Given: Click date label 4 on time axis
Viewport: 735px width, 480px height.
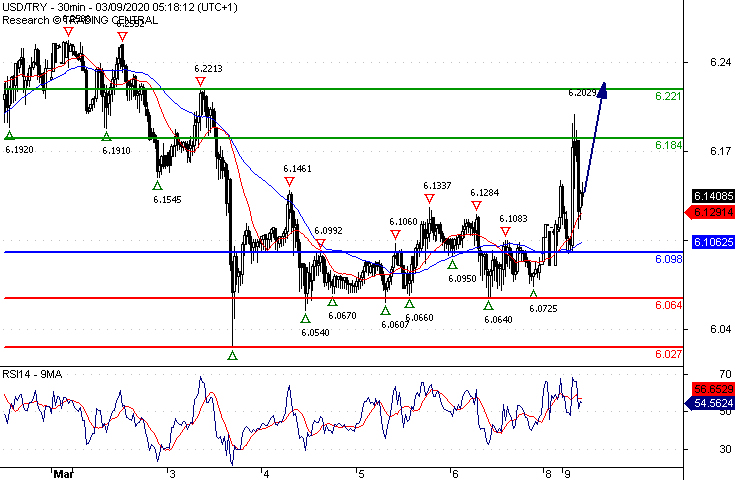Looking at the screenshot, I should 266,474.
